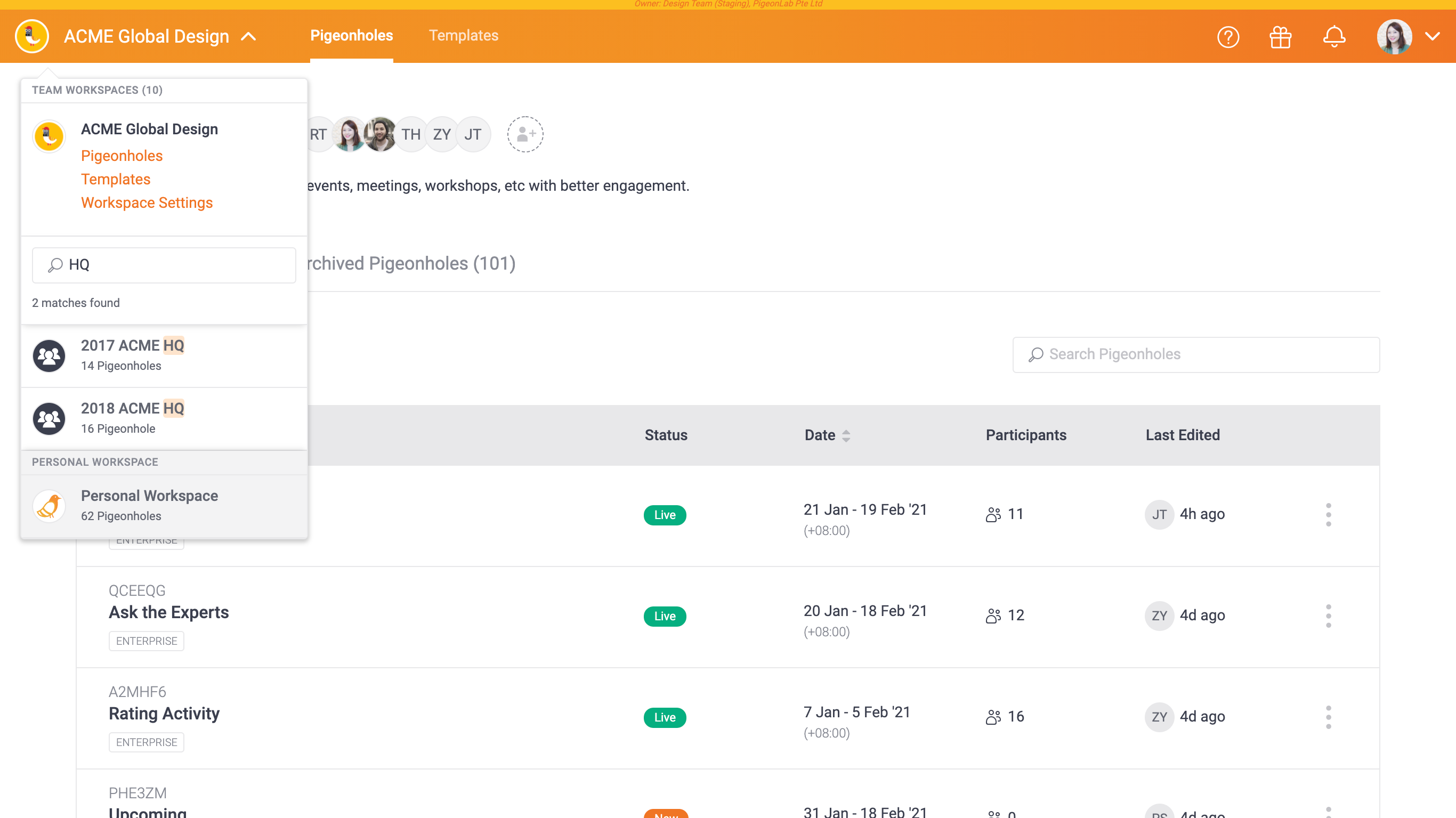Open Workspace Settings link

(x=147, y=203)
